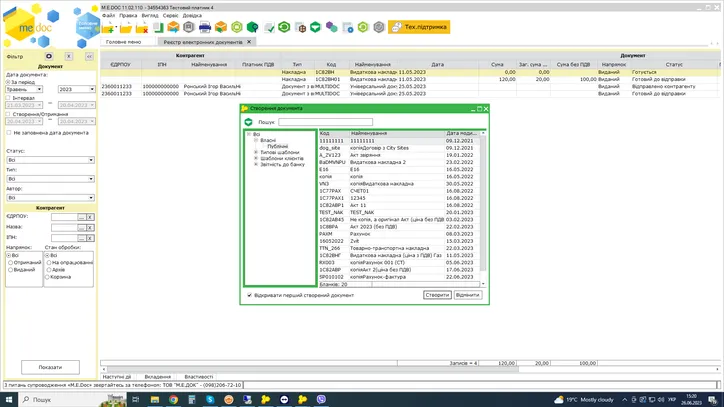Click the vertical scrollbar of the templates list

(x=483, y=210)
